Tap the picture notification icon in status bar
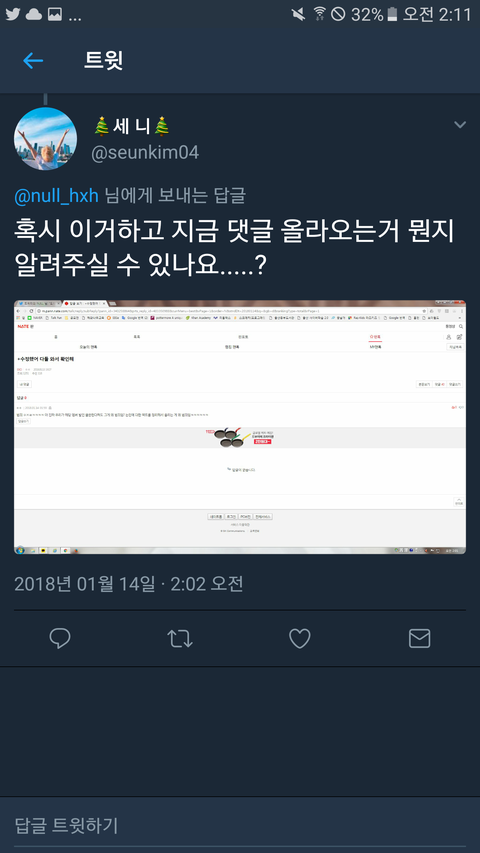Image resolution: width=480 pixels, height=853 pixels. point(54,15)
